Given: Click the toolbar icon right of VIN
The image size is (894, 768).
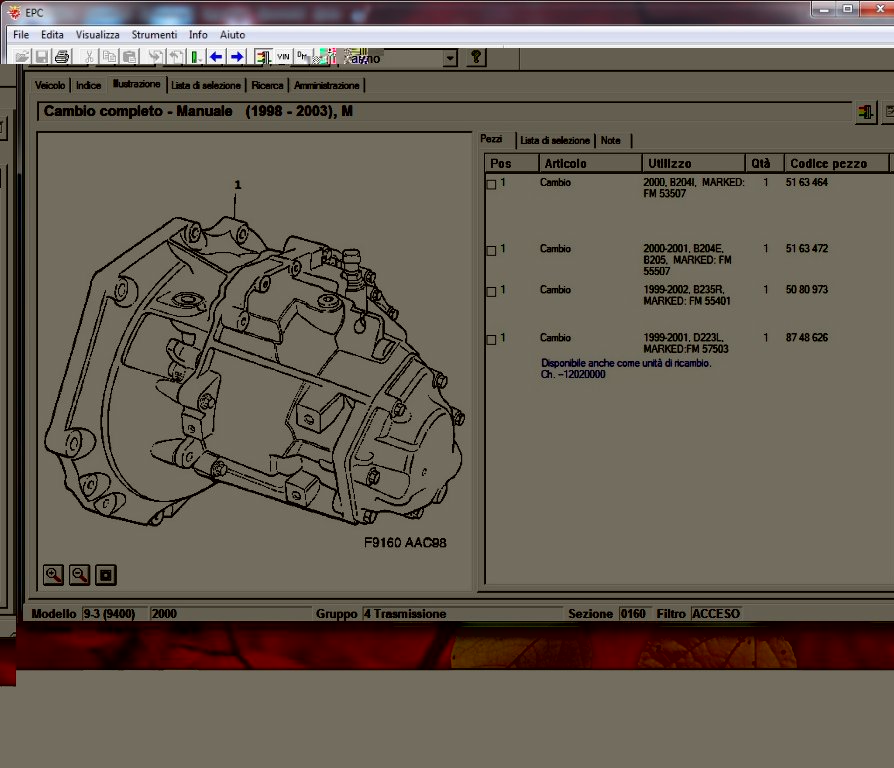Looking at the screenshot, I should click(303, 57).
